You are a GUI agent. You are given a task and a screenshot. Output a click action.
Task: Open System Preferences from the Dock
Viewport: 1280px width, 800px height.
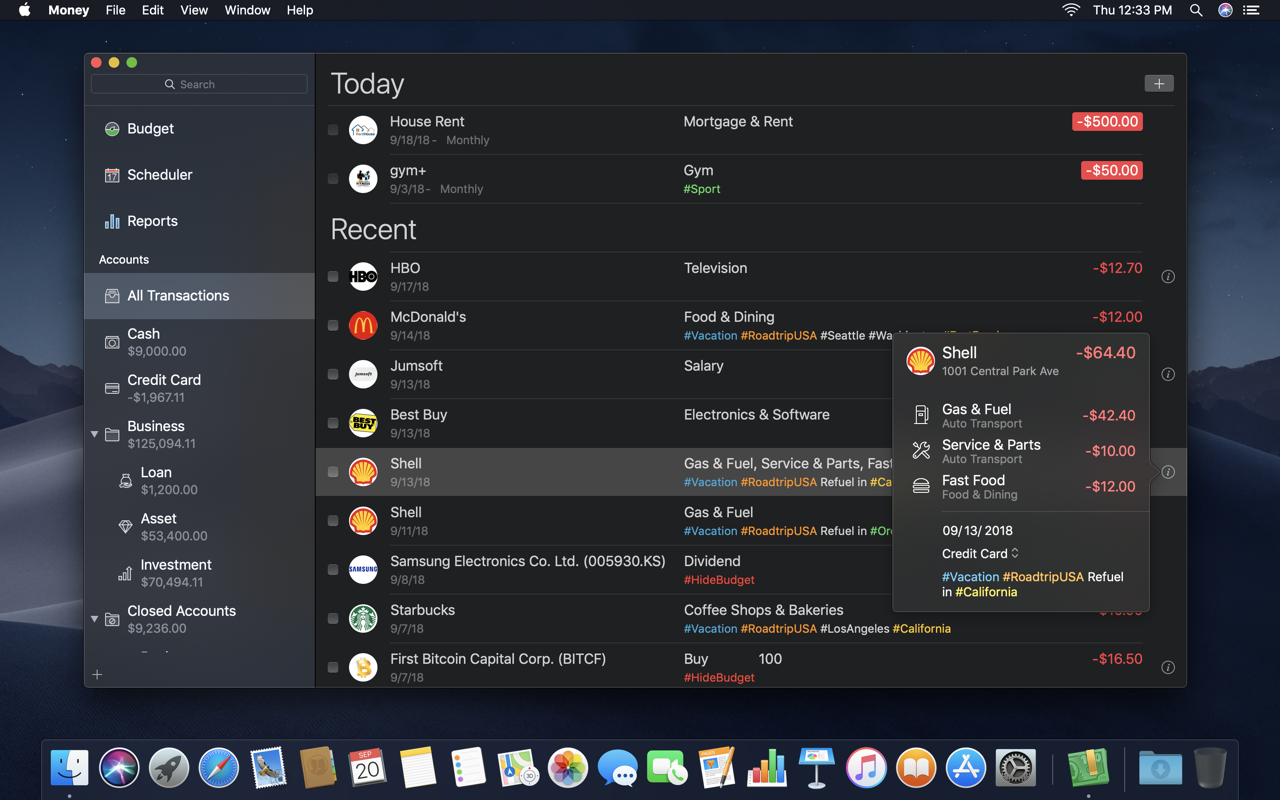[x=1016, y=768]
